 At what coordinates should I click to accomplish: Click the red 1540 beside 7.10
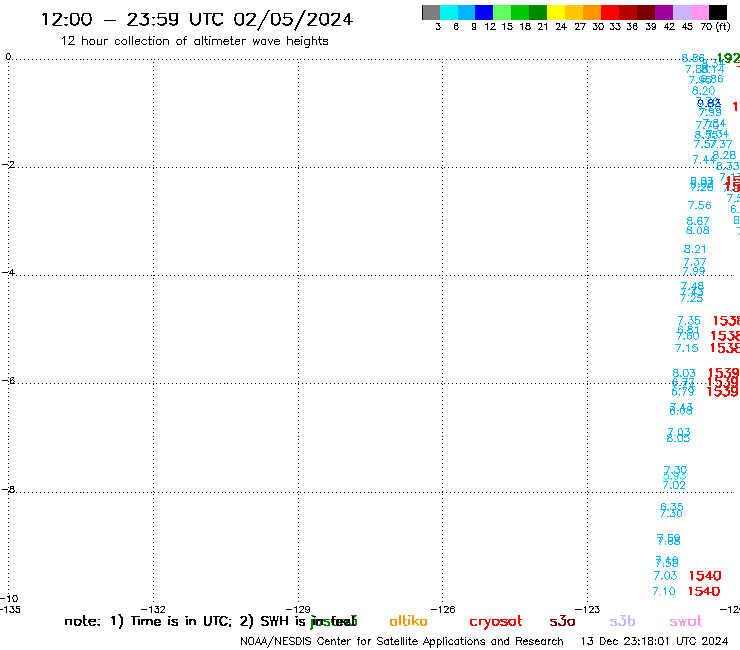coord(704,591)
